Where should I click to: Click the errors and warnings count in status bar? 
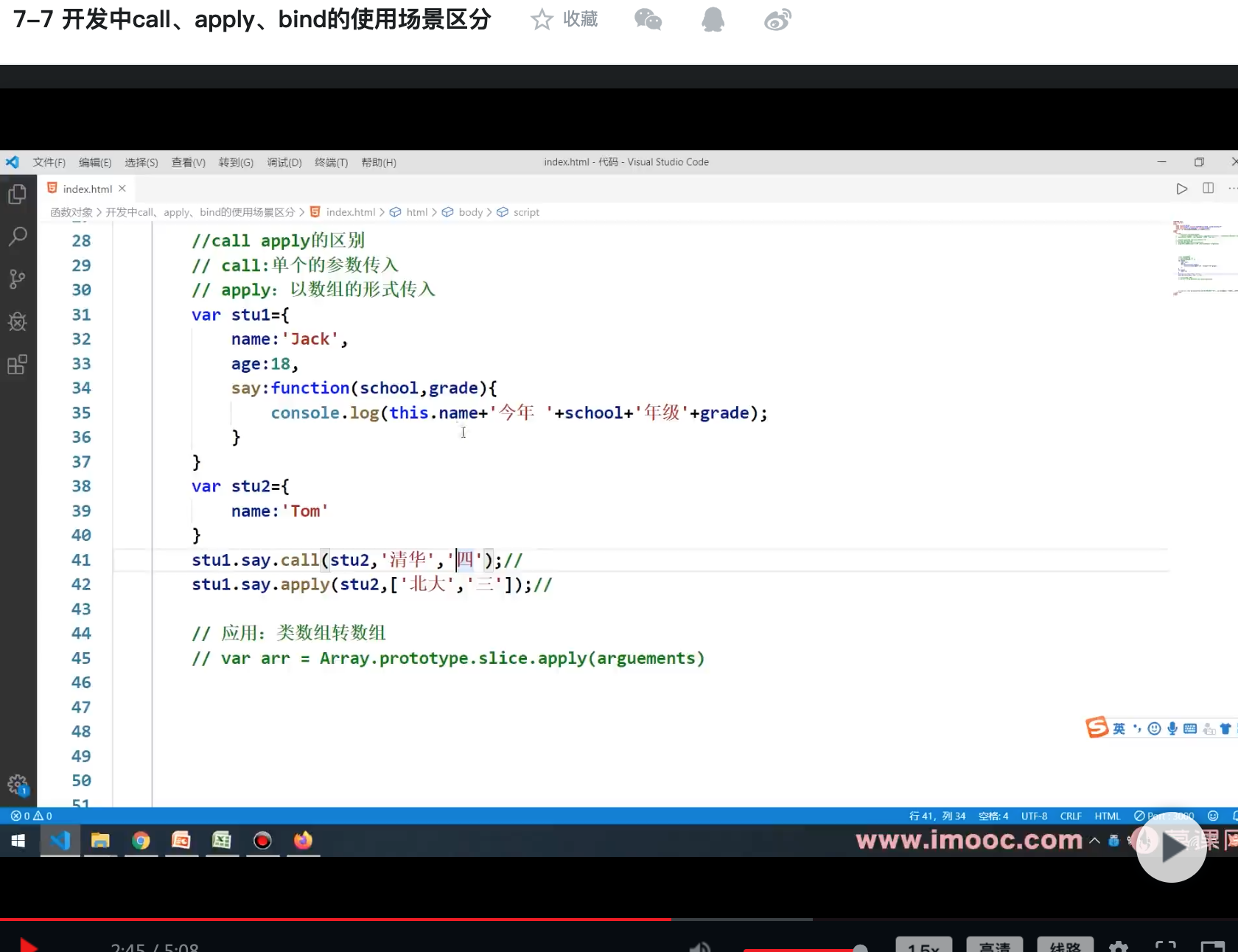pyautogui.click(x=32, y=816)
